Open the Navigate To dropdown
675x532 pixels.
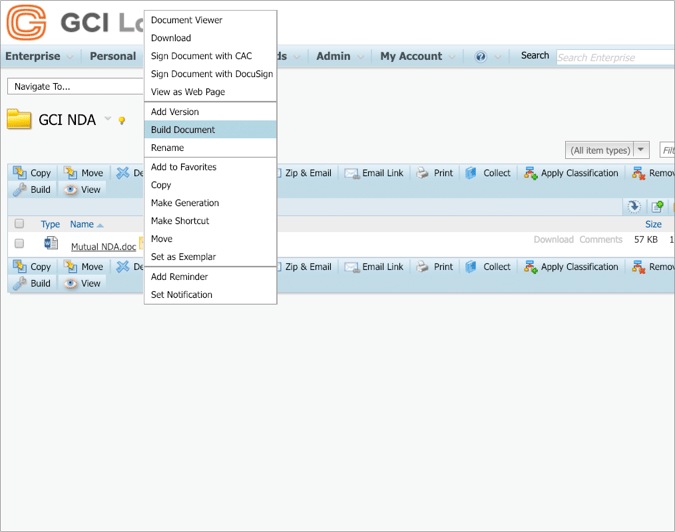click(x=75, y=87)
